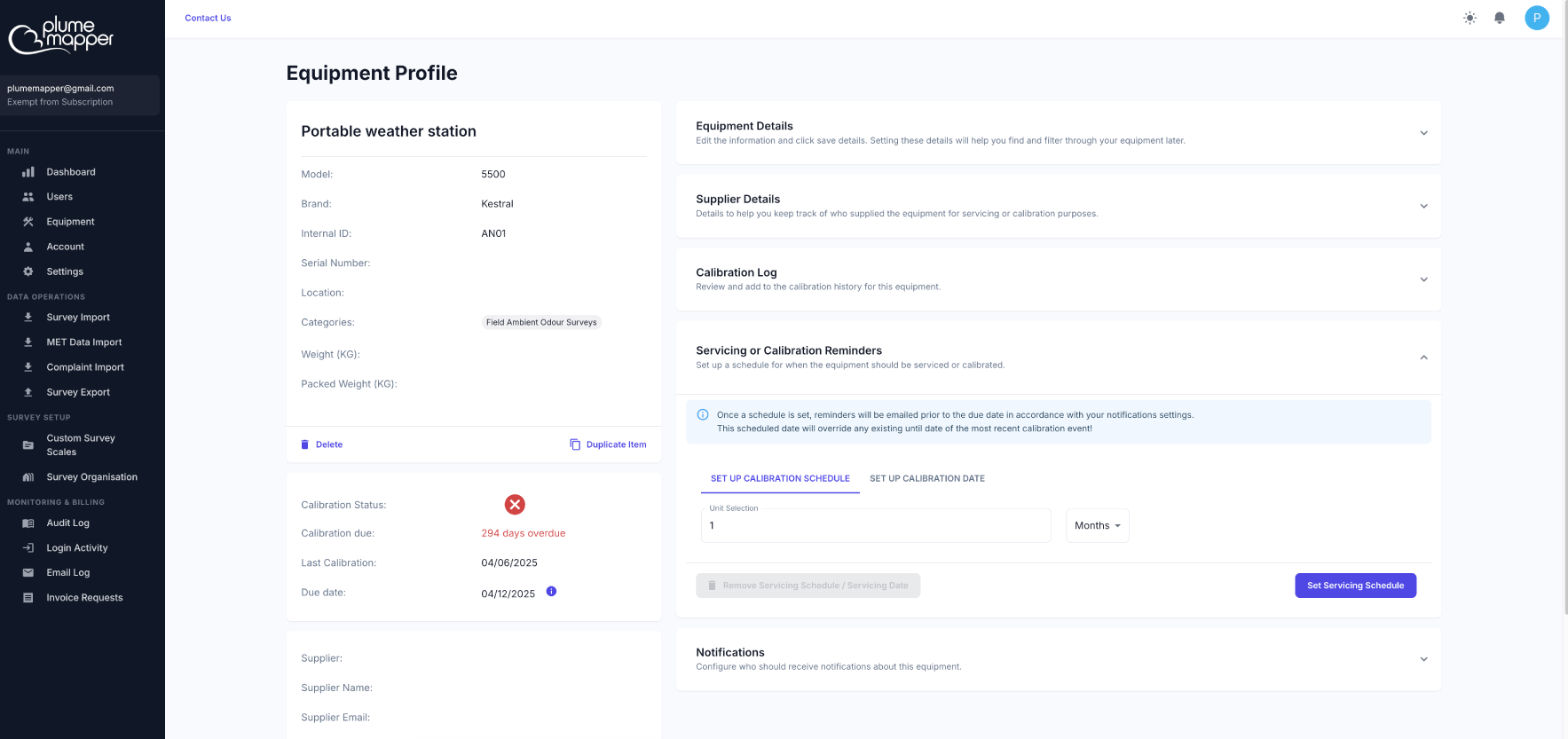Screen dimensions: 1568x739
Task: Click the "294 days overdue" text
Action: pos(524,533)
